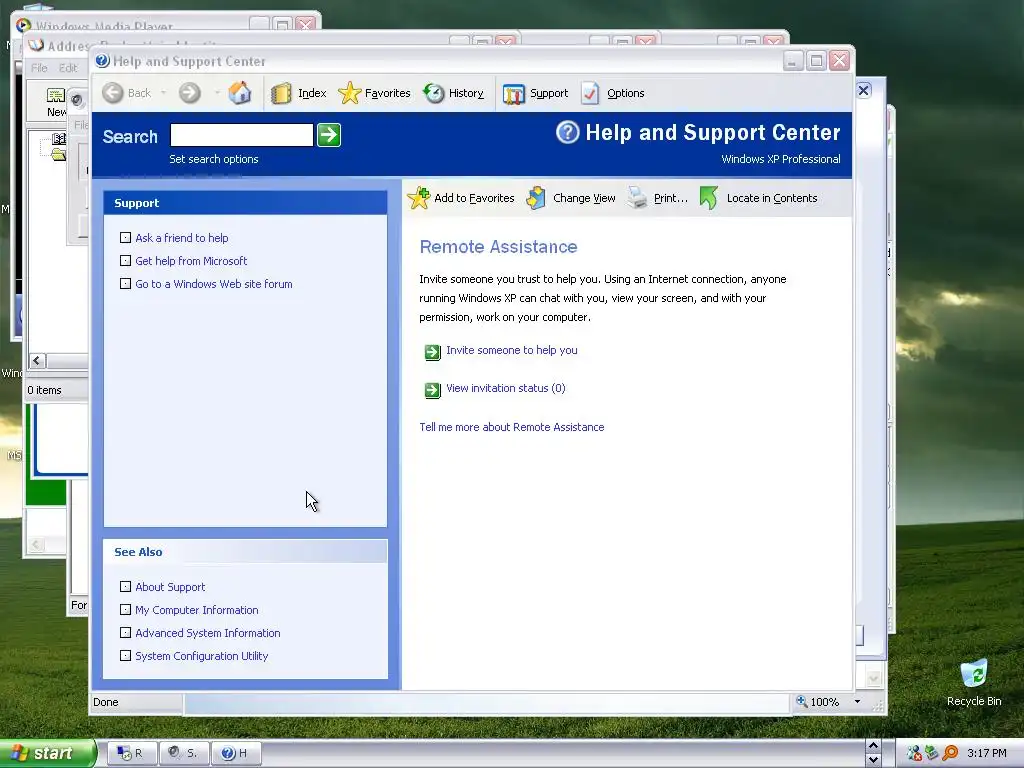Expand taskbar scroll up arrow
The height and width of the screenshot is (768, 1024).
click(x=873, y=746)
